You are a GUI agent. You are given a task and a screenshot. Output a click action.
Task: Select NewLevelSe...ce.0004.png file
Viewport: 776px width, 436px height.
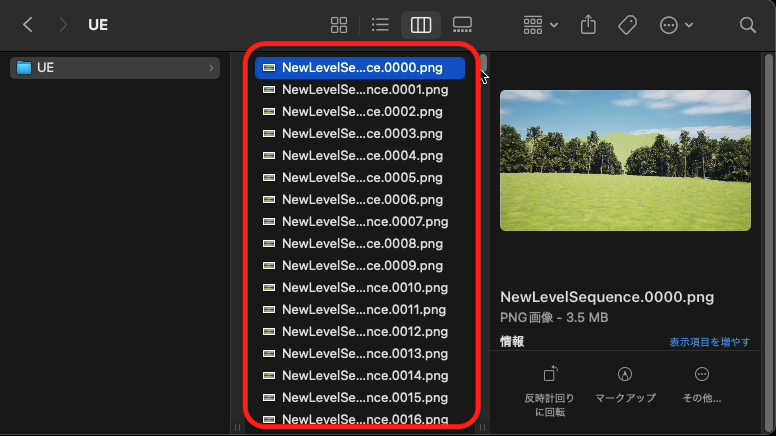point(360,156)
